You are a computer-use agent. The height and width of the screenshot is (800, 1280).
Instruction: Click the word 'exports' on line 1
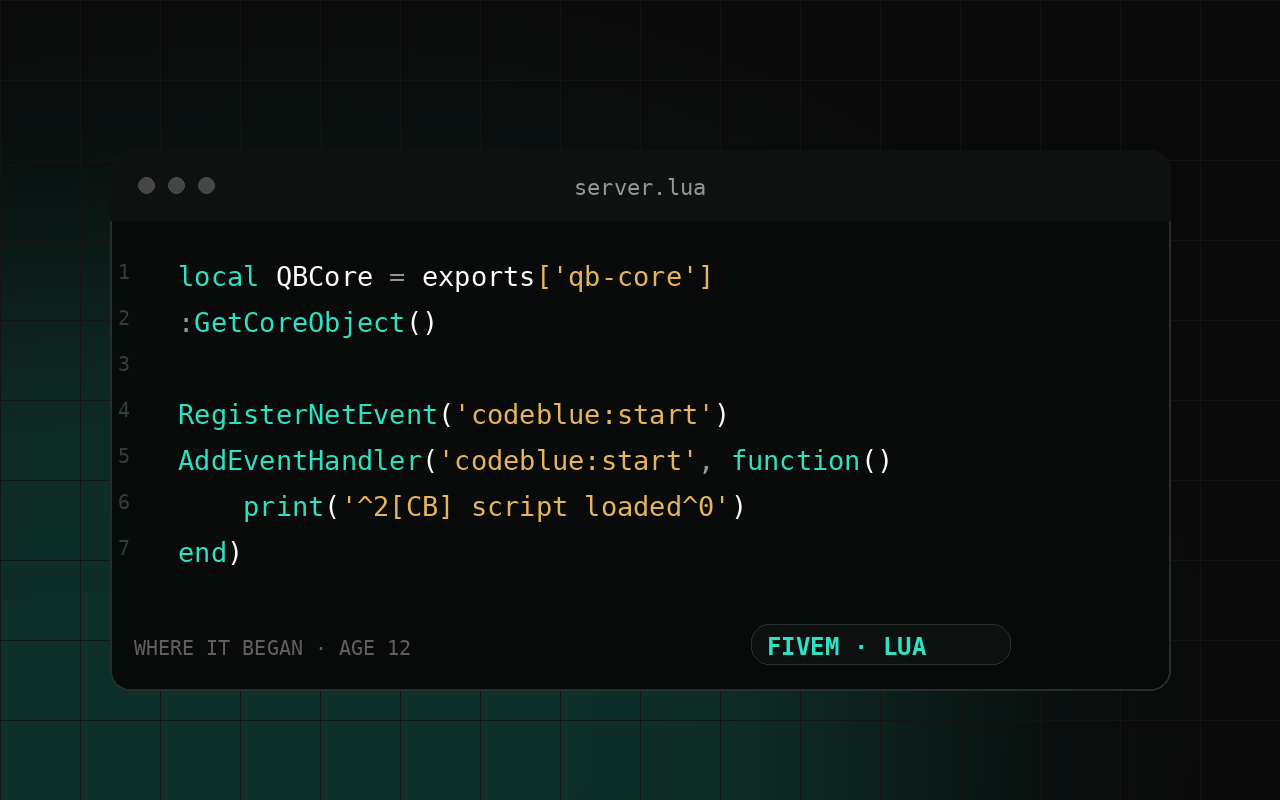click(x=479, y=278)
